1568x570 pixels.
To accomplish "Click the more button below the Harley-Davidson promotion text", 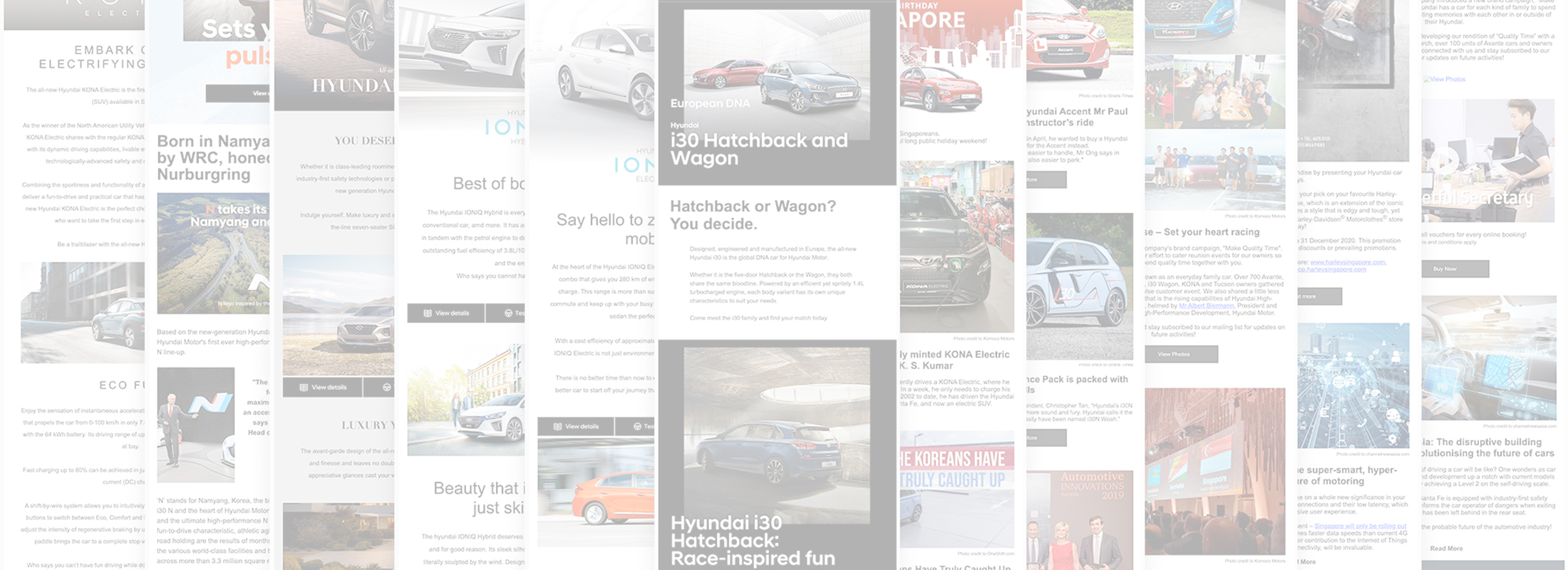I will click(1319, 296).
